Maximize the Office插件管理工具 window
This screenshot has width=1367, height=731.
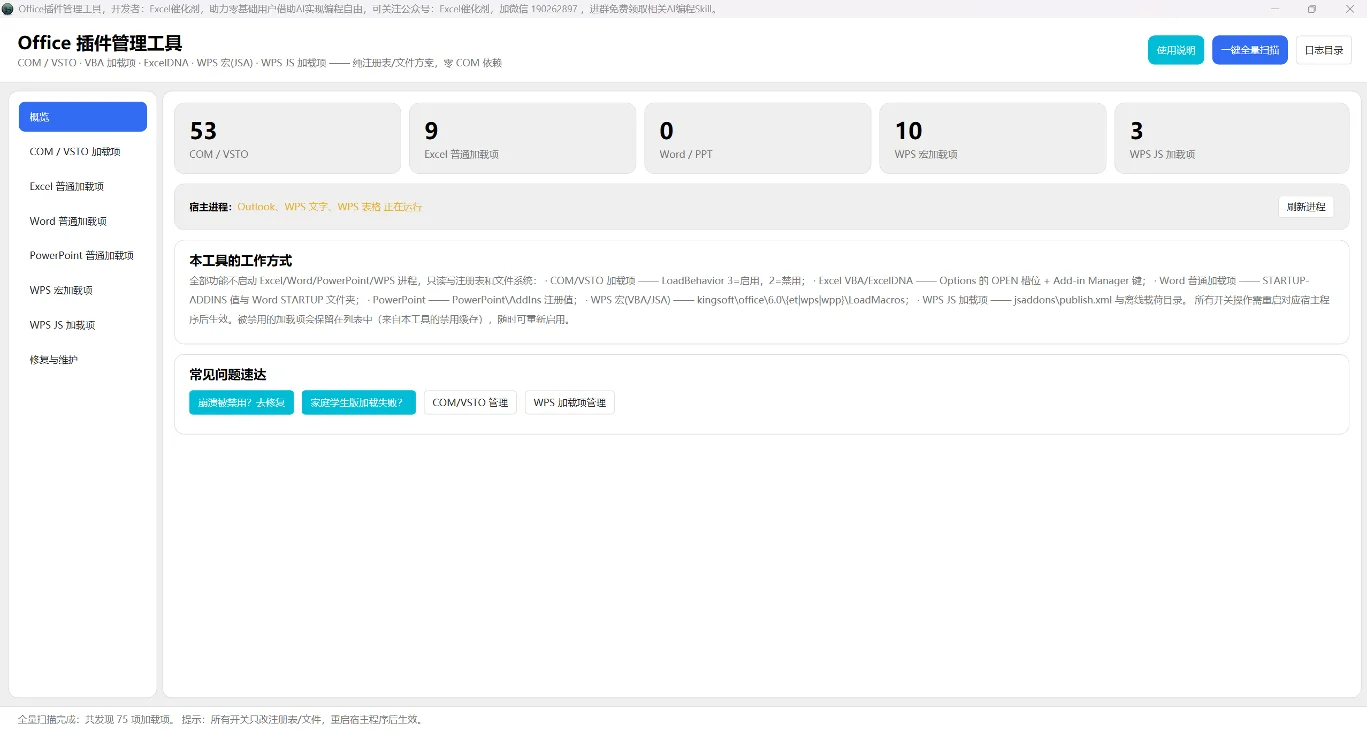[1312, 9]
